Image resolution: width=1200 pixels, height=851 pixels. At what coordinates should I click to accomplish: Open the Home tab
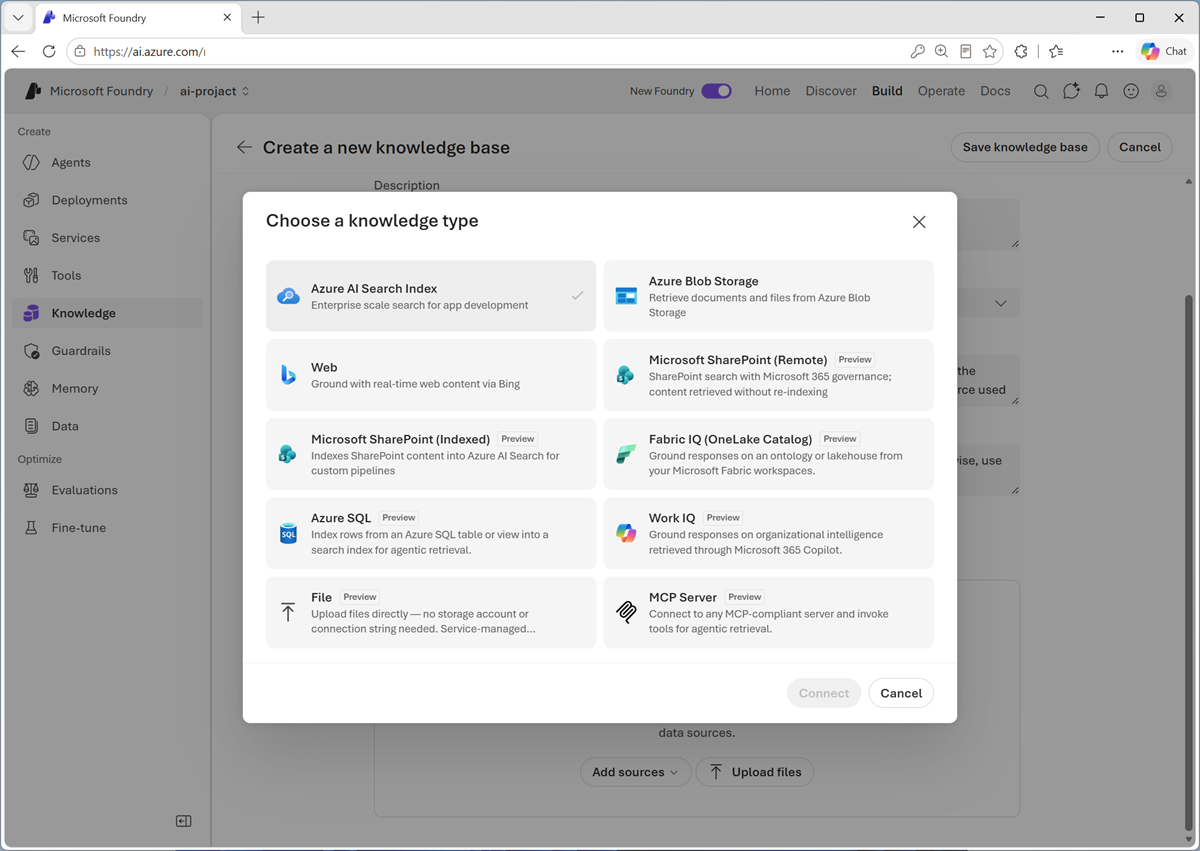click(x=772, y=91)
